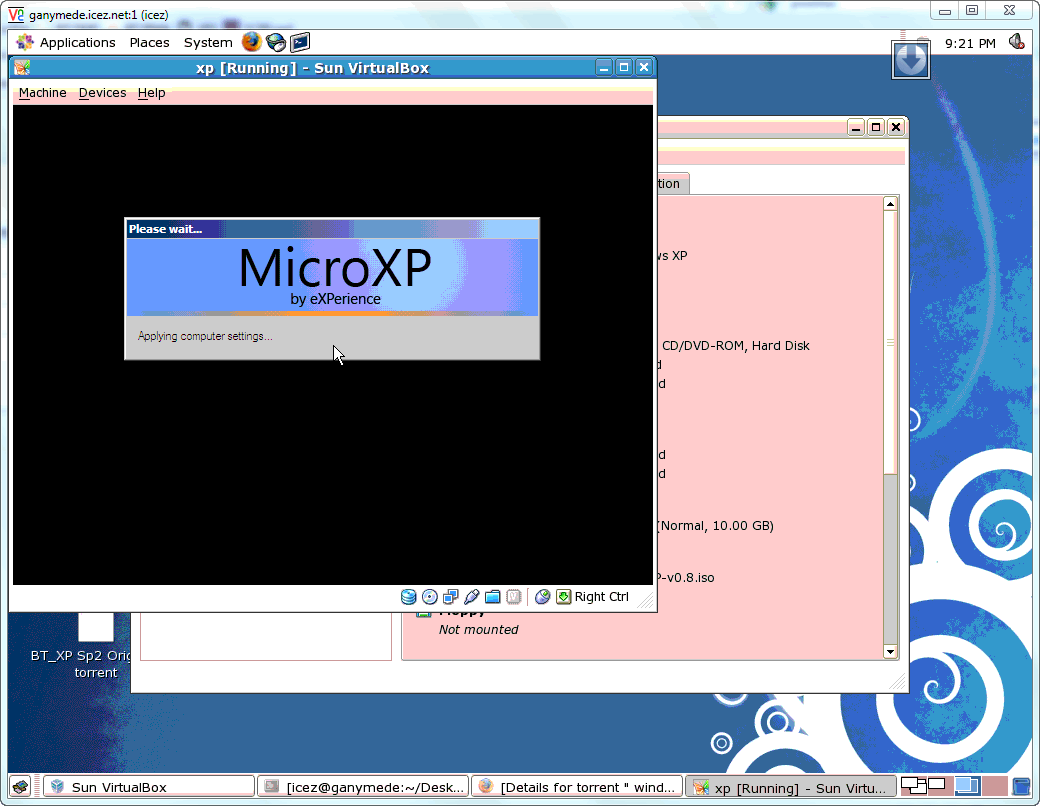
Task: Close the background Sun VirtualBox manager window
Action: [x=895, y=127]
